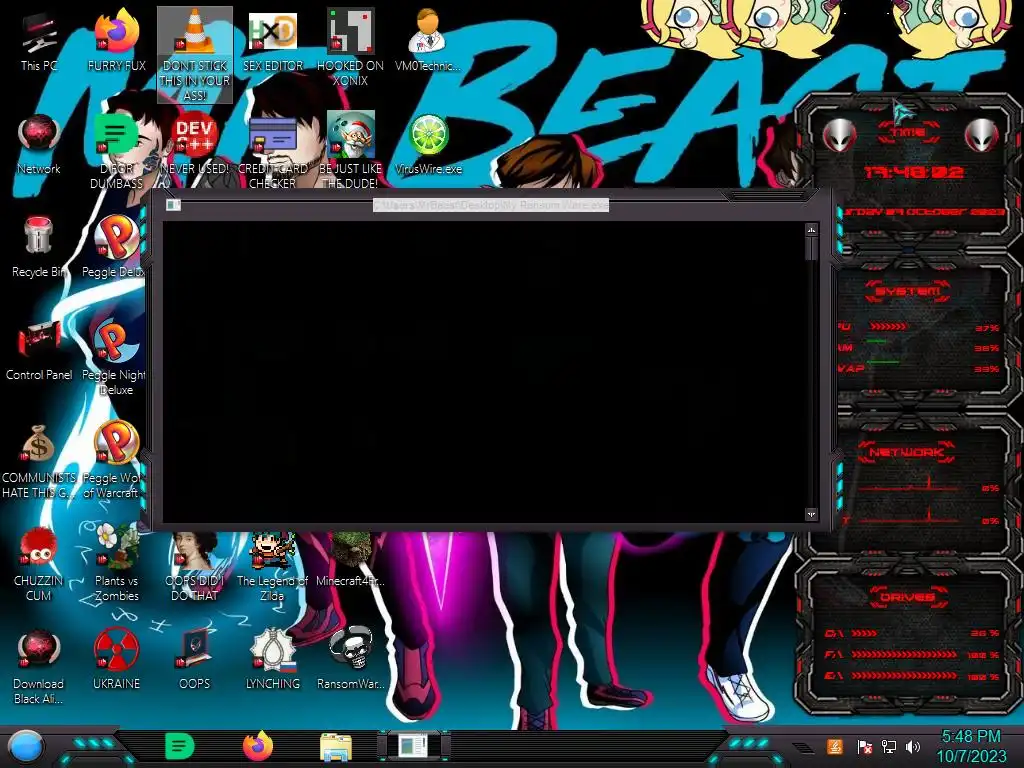1024x768 pixels.
Task: Open File Explorer from the taskbar
Action: pyautogui.click(x=336, y=747)
